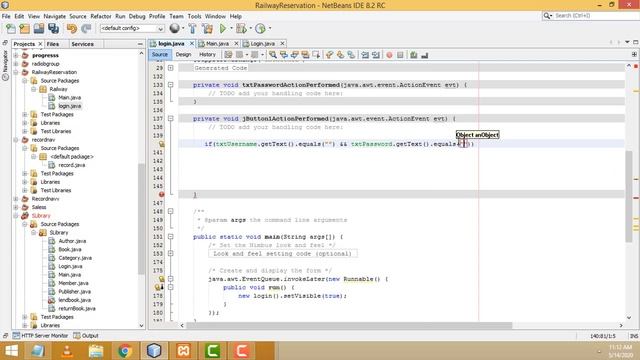
Task: Click the Shift Line Right editor icon
Action: click(376, 55)
